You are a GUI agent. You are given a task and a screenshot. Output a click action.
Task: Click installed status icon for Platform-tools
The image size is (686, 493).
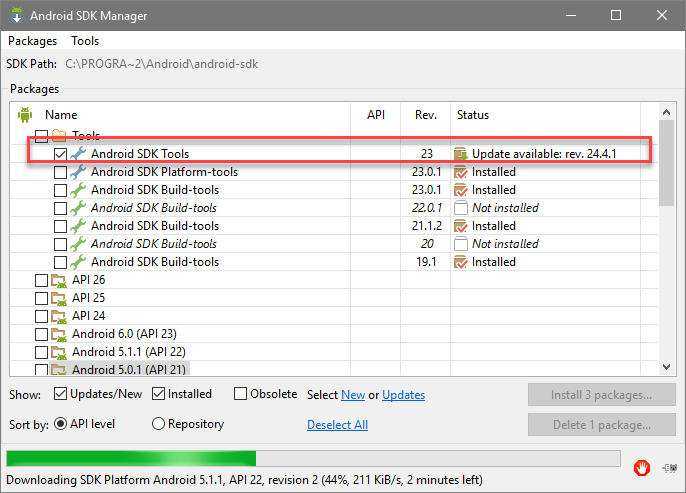[x=461, y=172]
